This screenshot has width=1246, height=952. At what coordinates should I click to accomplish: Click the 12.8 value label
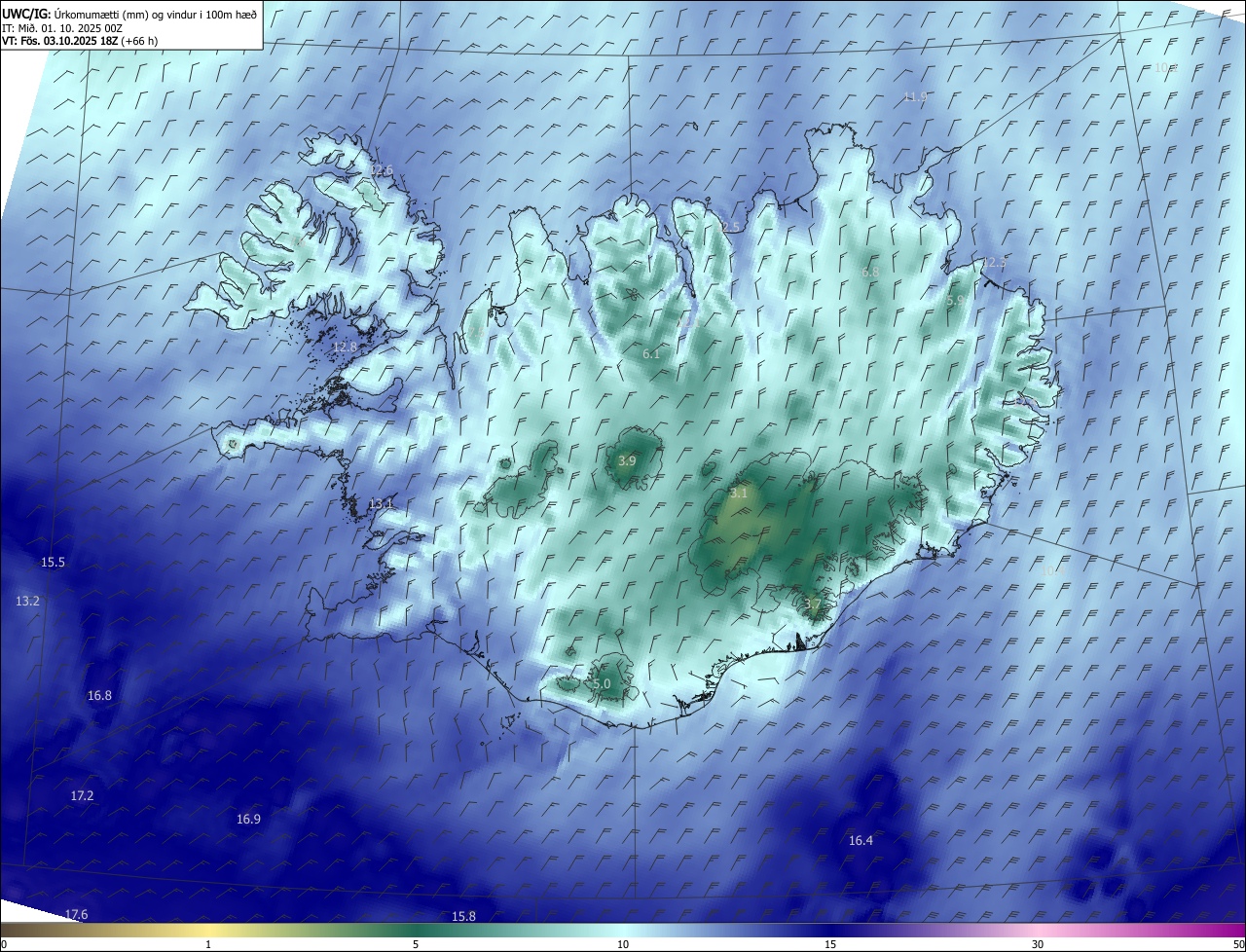pos(345,348)
